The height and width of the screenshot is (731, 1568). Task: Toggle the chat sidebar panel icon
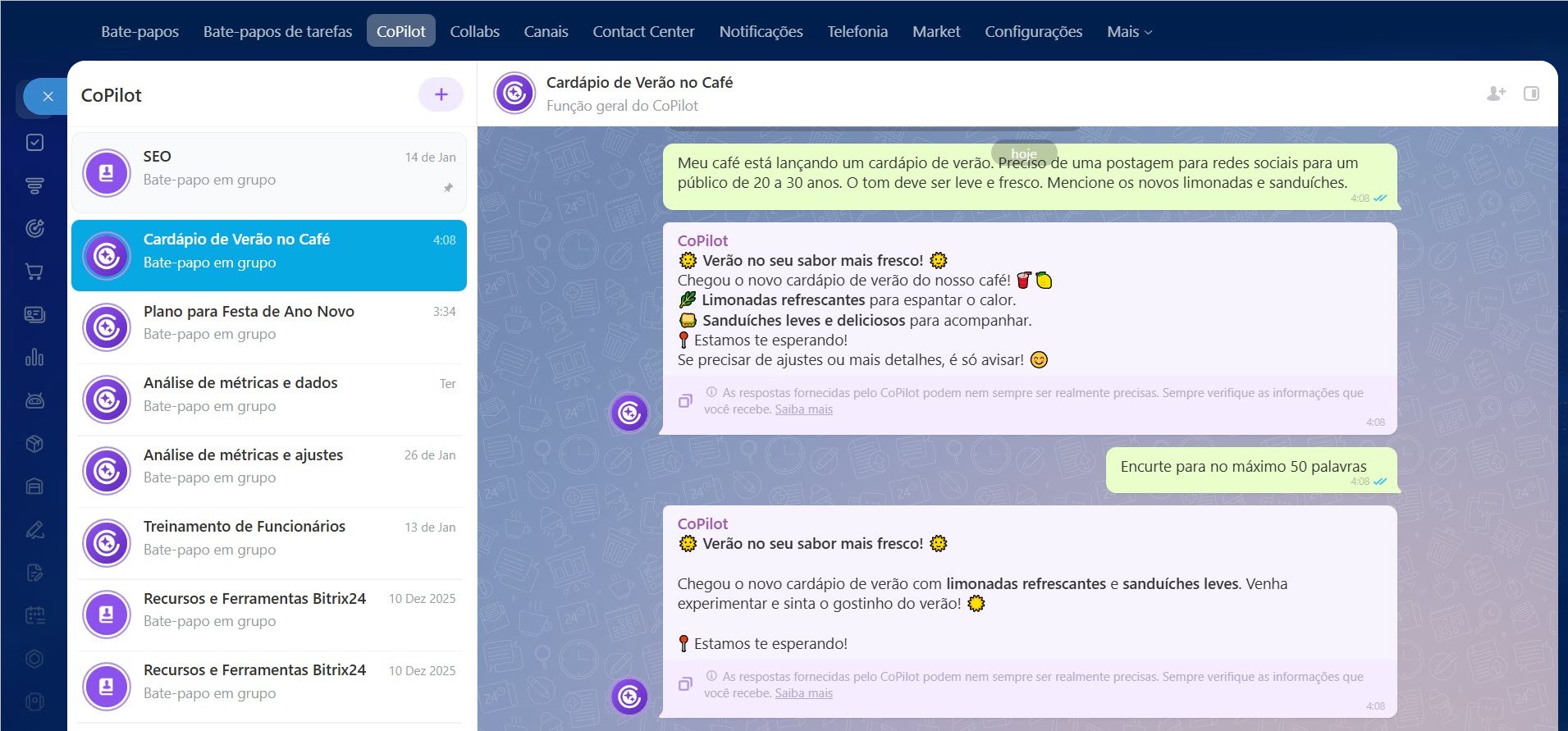click(1531, 94)
